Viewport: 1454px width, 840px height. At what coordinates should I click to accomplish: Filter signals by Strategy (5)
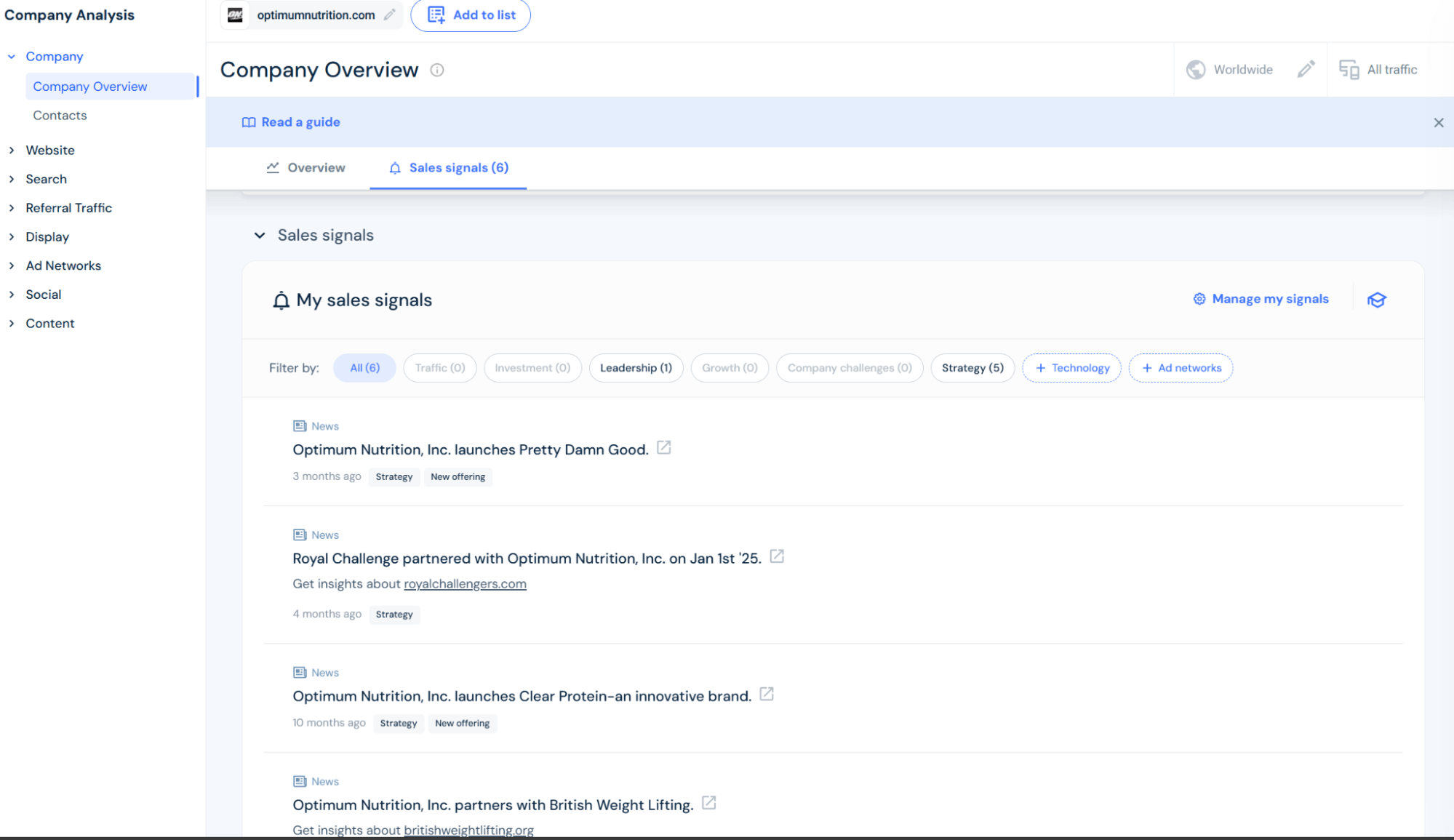point(972,368)
